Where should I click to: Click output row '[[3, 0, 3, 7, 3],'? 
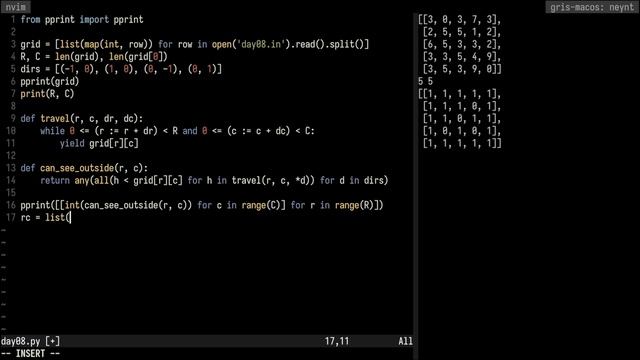[460, 20]
